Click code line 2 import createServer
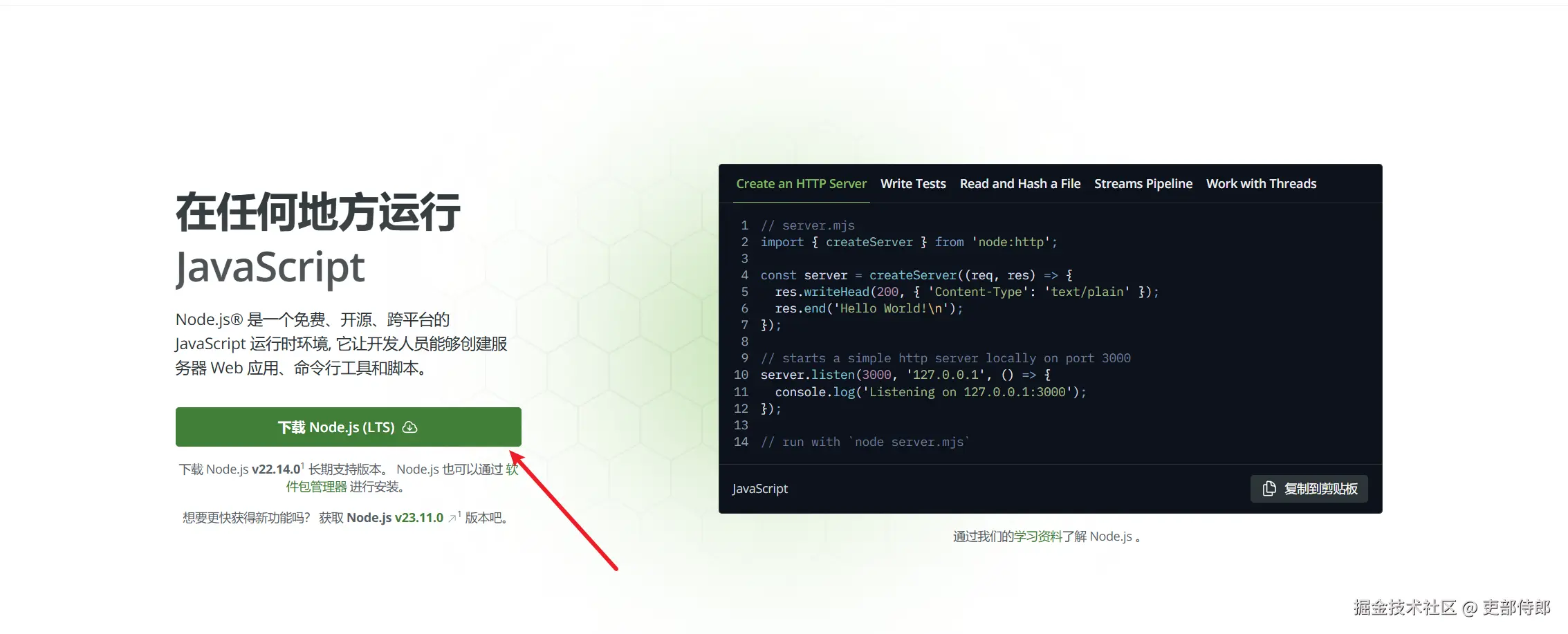The width and height of the screenshot is (1568, 634). pyautogui.click(x=909, y=242)
